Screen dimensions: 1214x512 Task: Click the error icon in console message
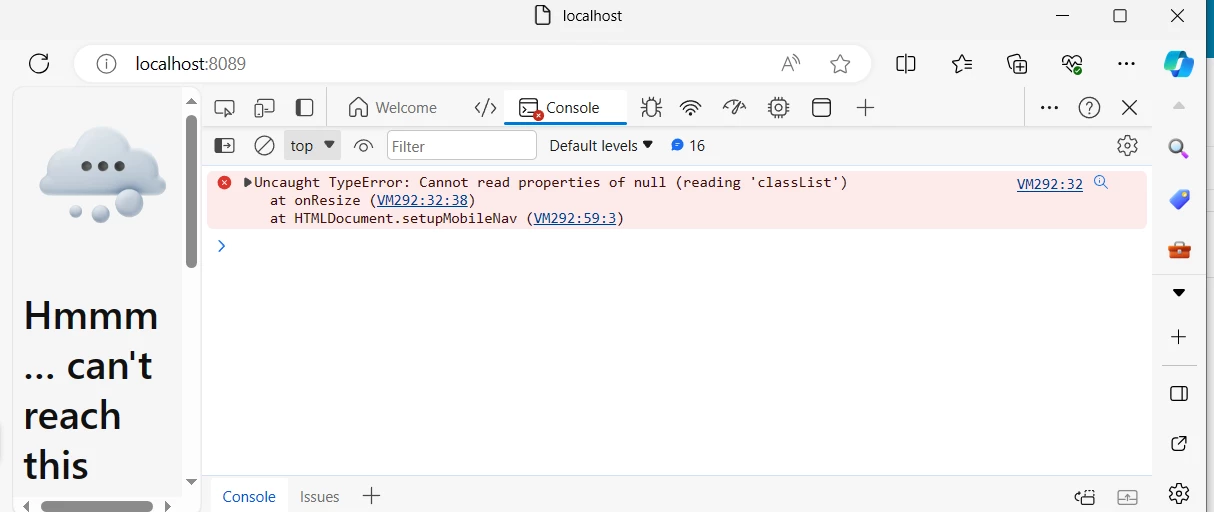[224, 182]
